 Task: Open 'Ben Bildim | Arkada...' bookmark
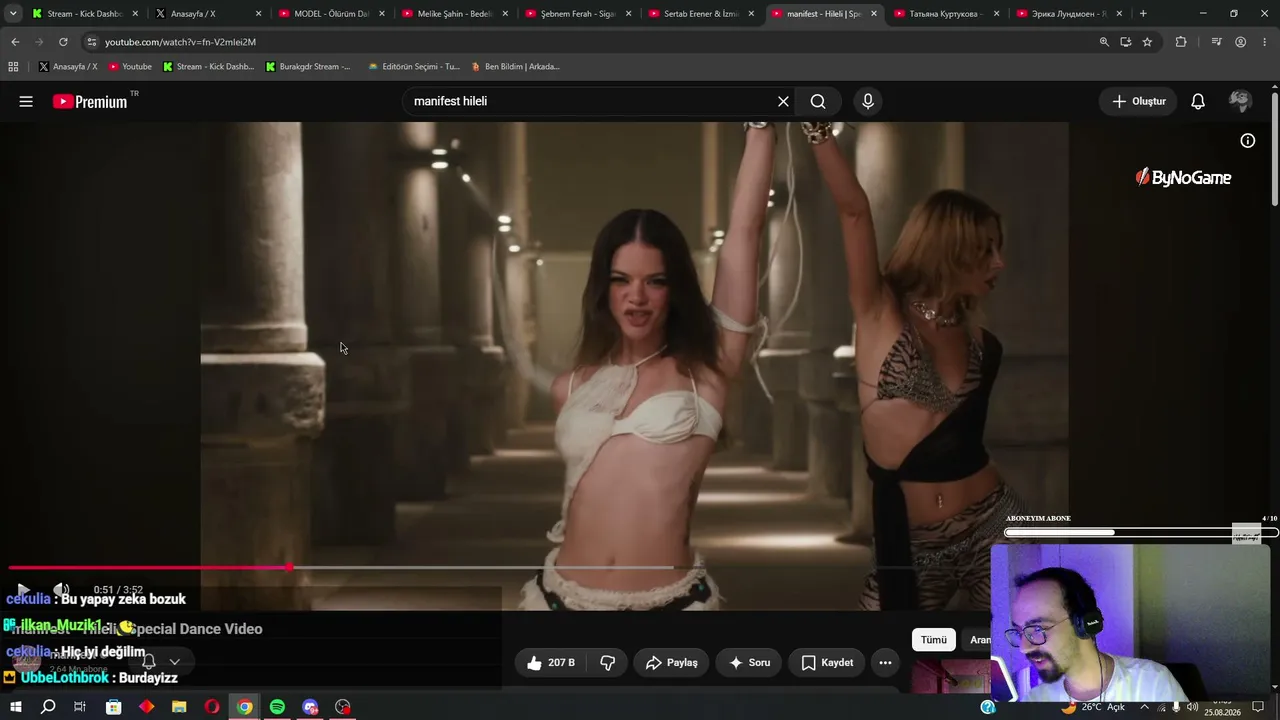tap(515, 67)
